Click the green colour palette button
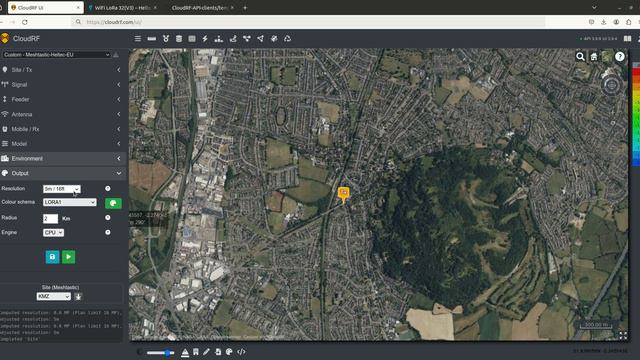 click(x=113, y=203)
